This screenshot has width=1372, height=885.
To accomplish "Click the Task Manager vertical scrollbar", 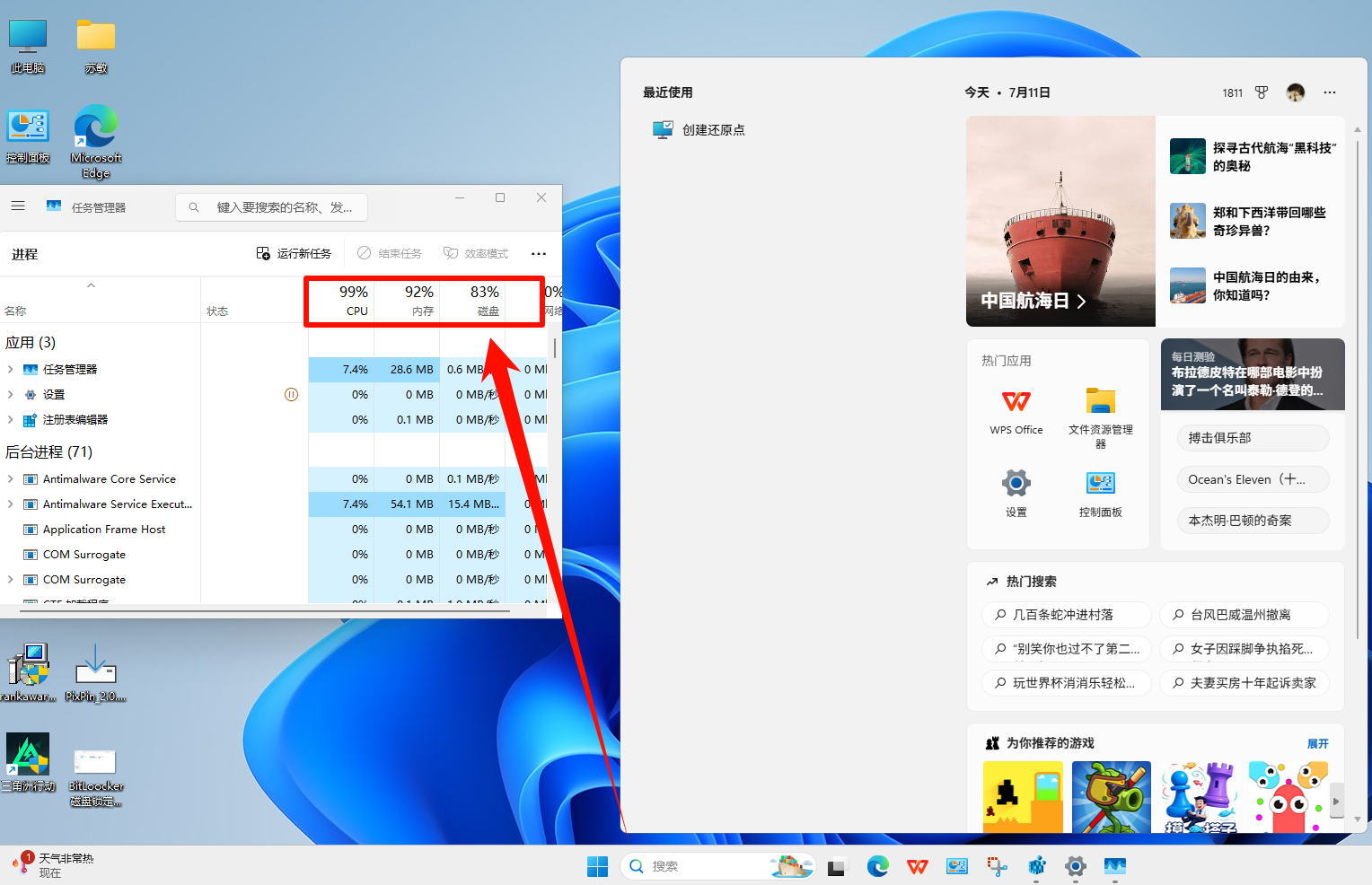I will (555, 348).
